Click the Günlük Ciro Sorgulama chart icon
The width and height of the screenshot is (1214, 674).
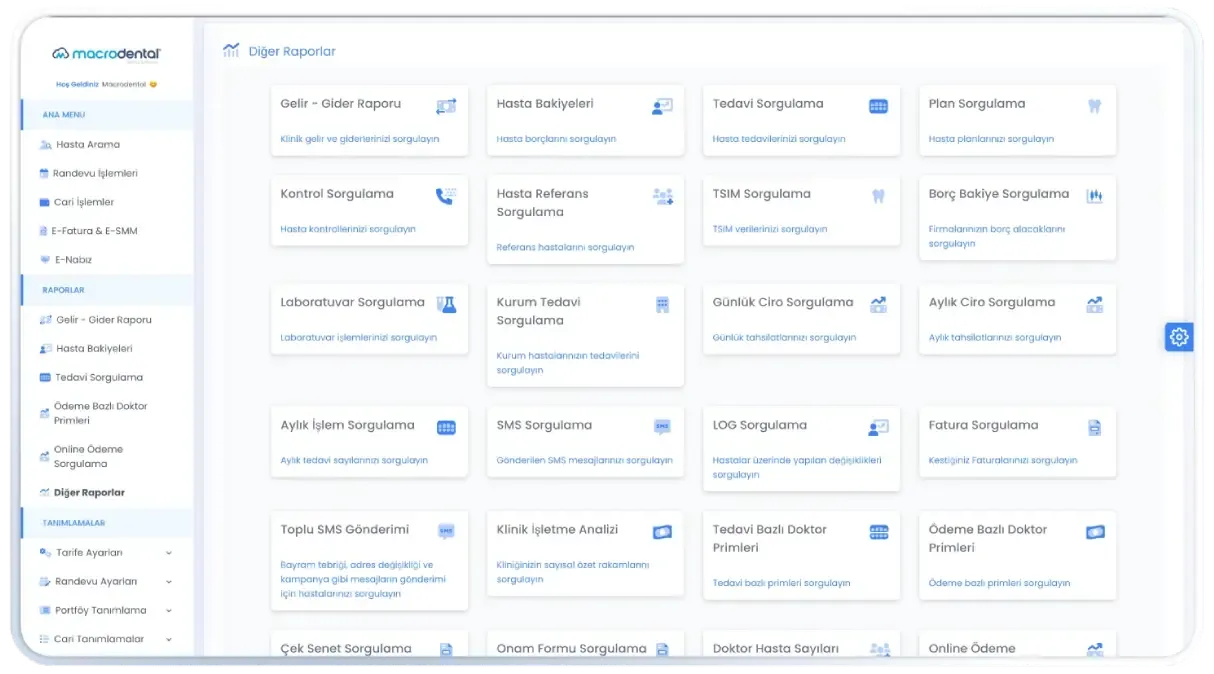(878, 304)
